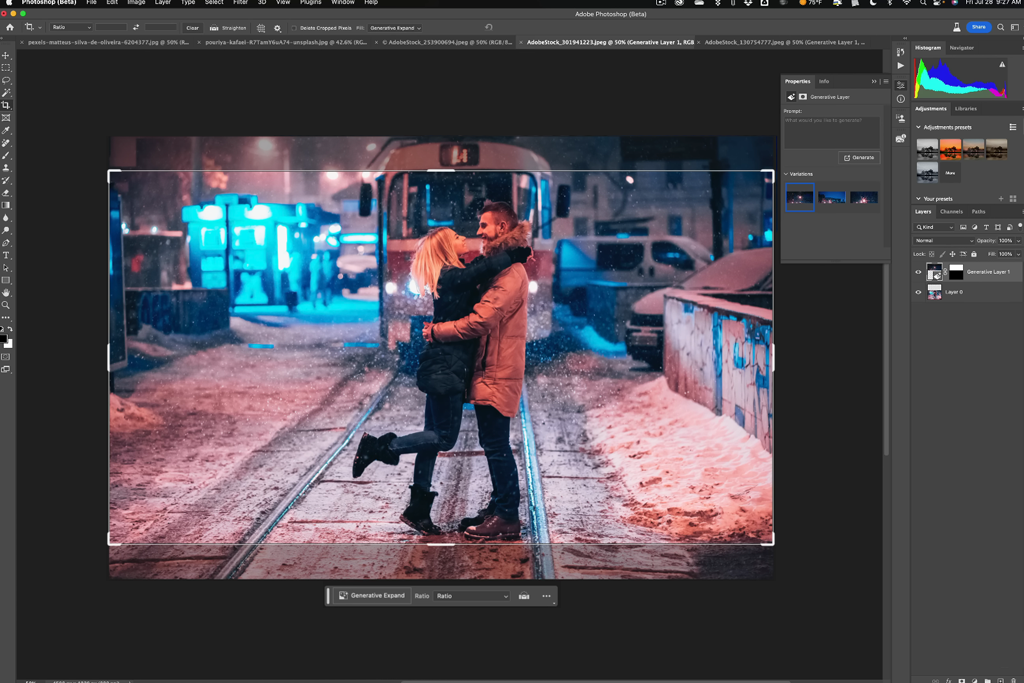
Task: Open the Fill Generative Expand dropdown
Action: coord(395,28)
